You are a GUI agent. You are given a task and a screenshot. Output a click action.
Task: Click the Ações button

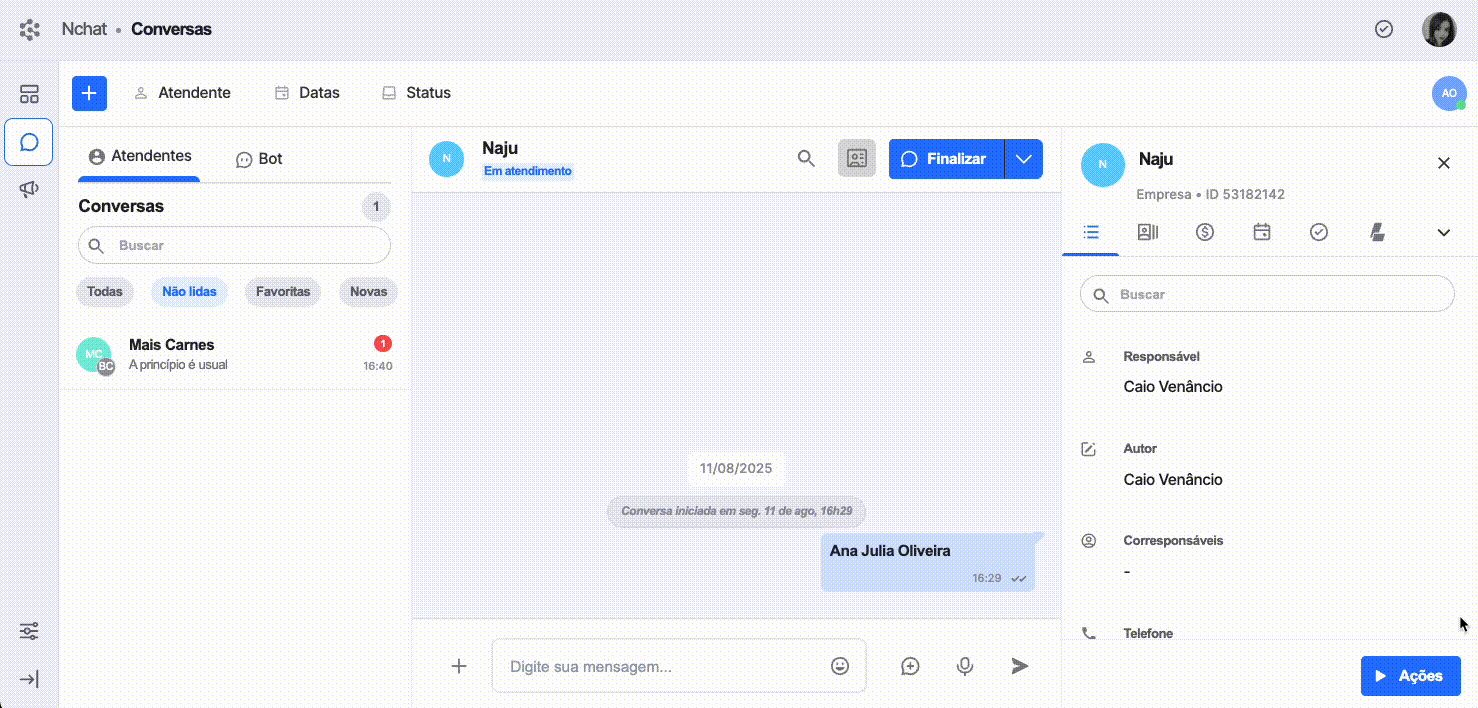(1411, 676)
